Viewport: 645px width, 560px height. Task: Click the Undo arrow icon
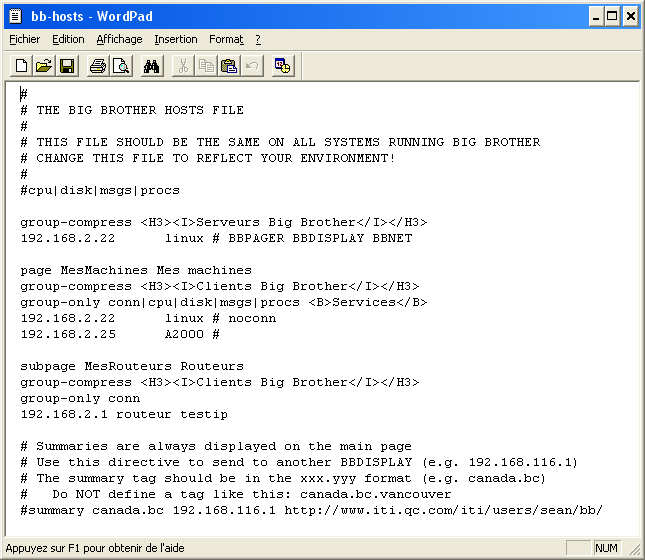252,67
